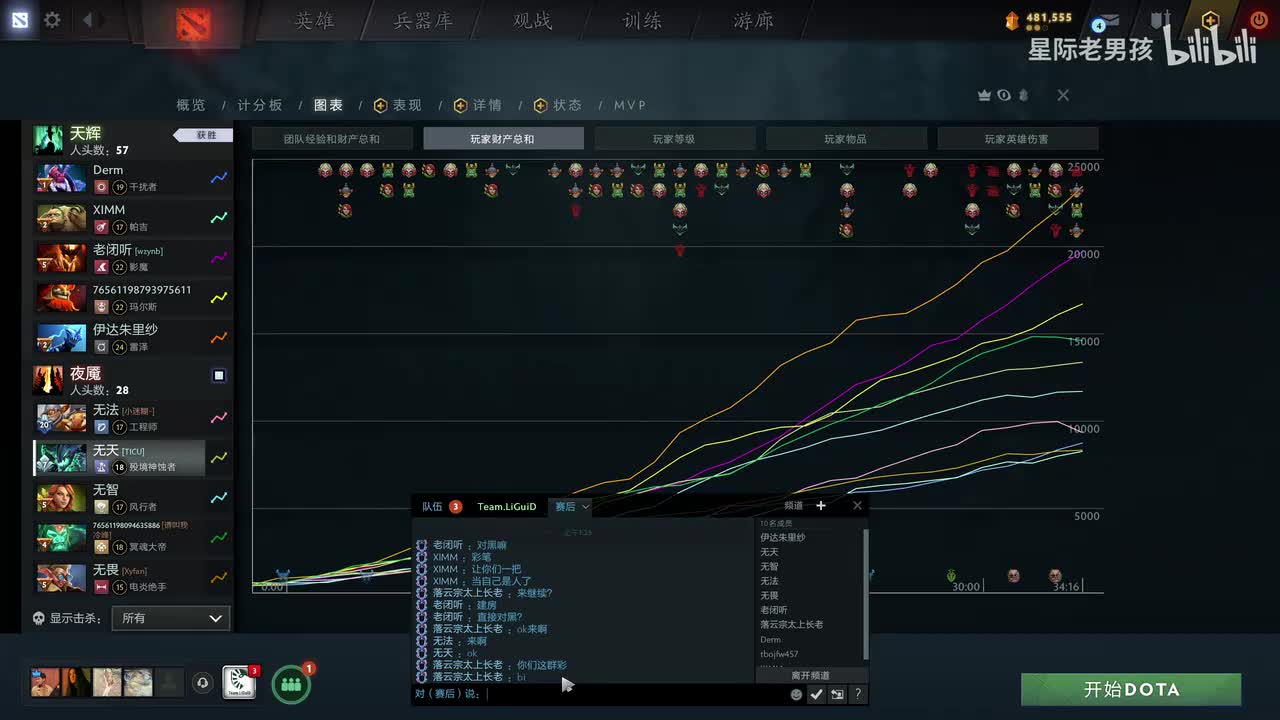Click the 离开频道 button in chat

click(x=810, y=675)
